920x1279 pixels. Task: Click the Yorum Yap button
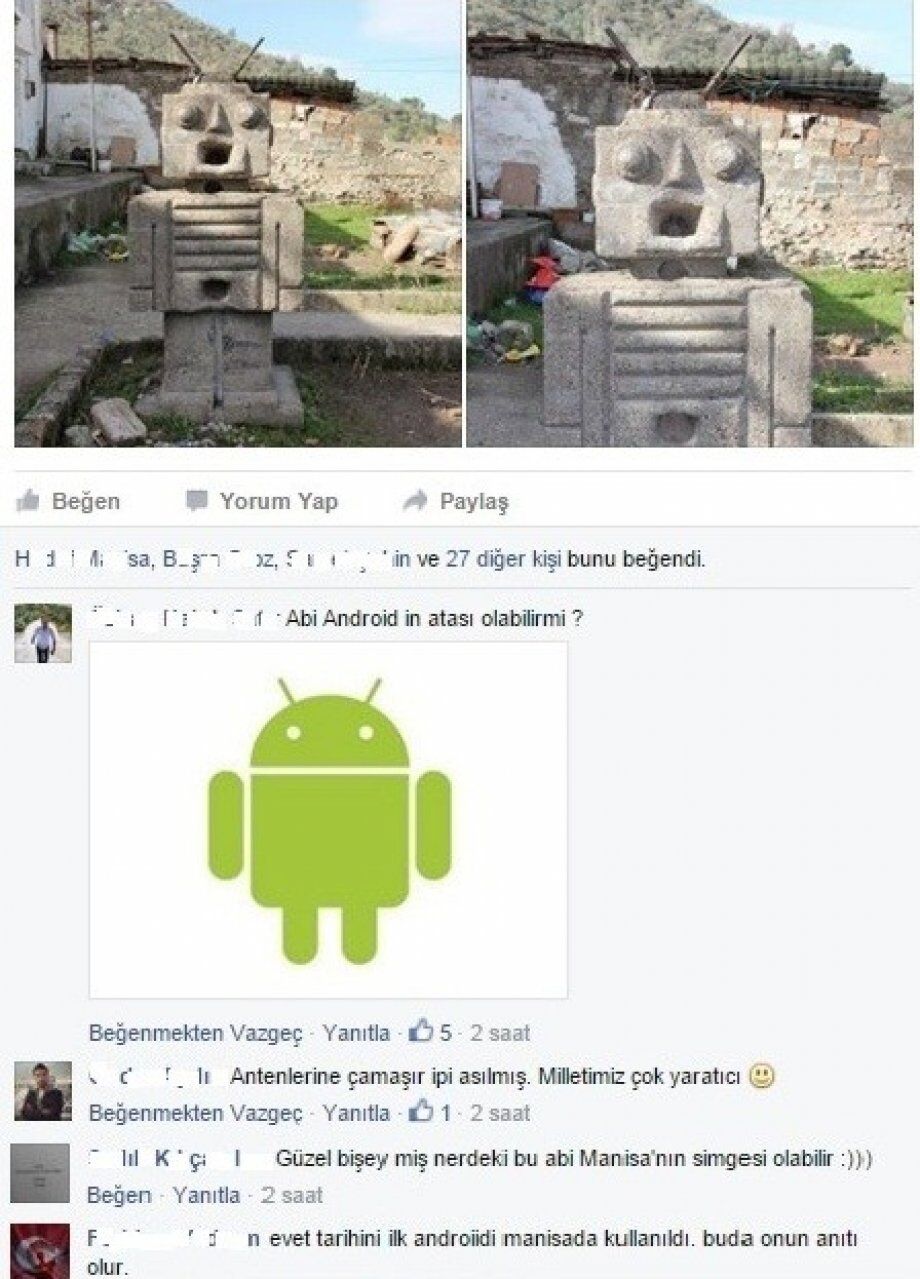point(263,501)
